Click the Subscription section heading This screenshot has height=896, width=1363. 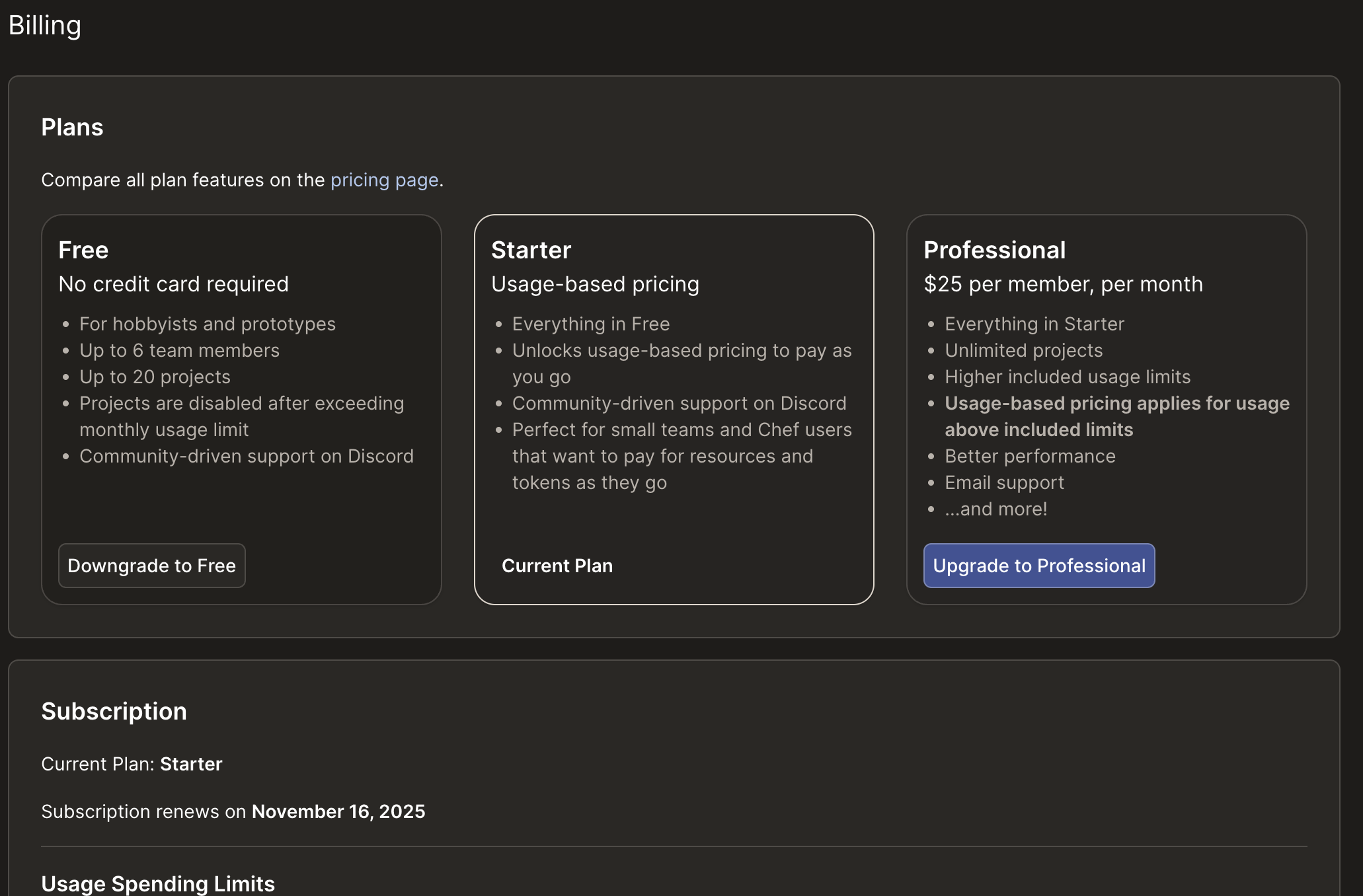(114, 711)
